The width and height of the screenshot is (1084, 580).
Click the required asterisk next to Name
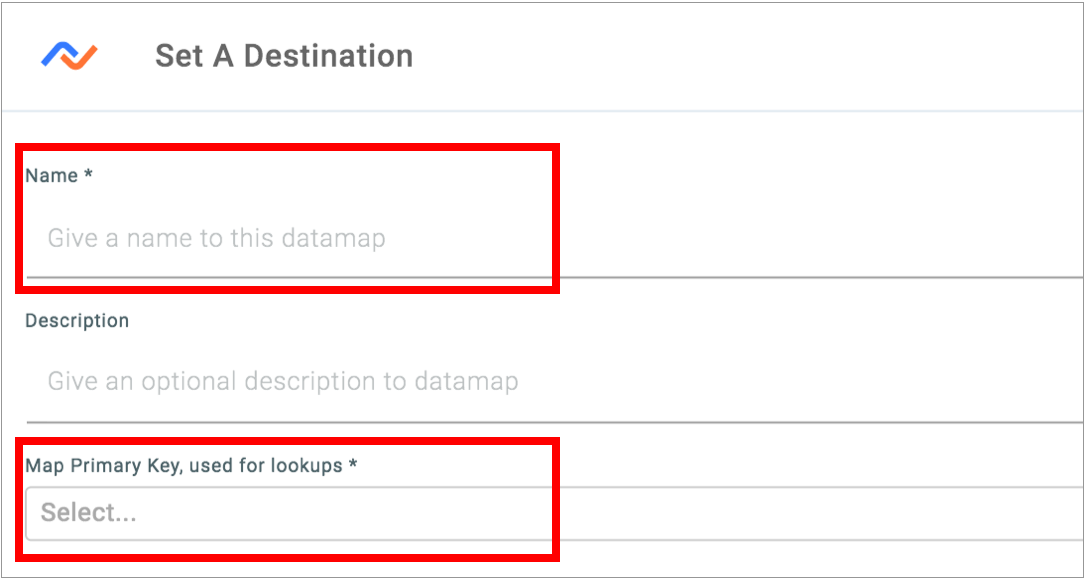pos(88,174)
